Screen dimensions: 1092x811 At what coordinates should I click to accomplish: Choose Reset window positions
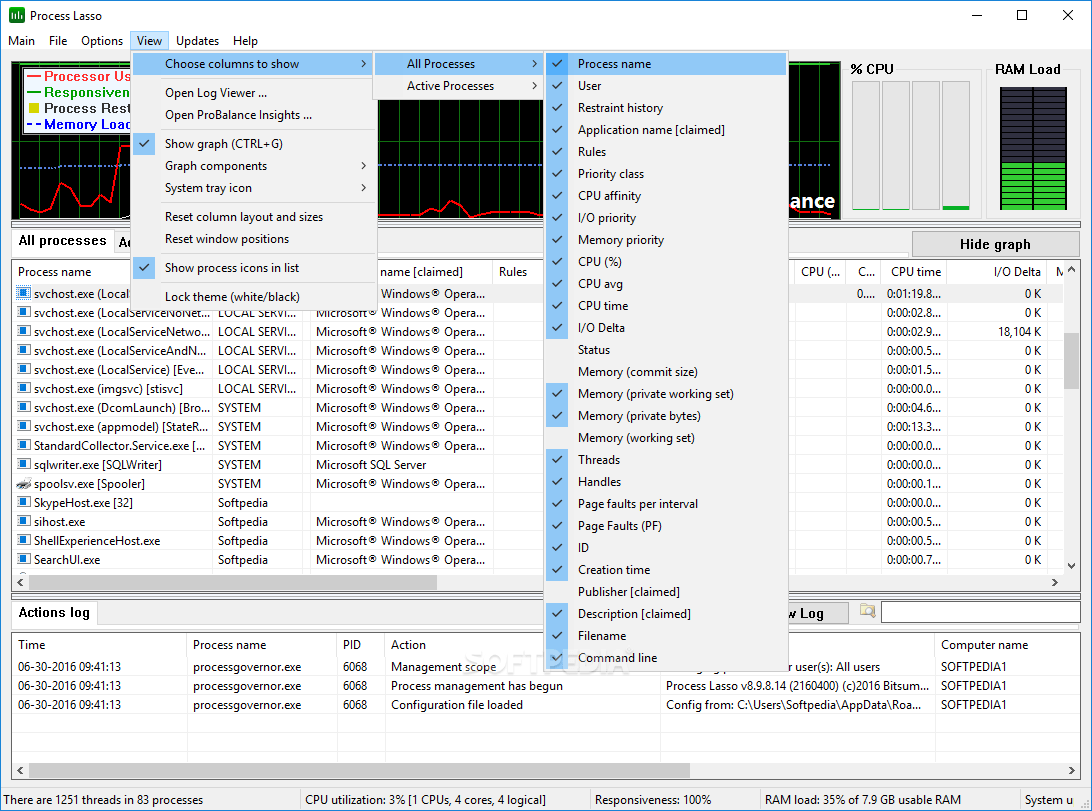254,239
